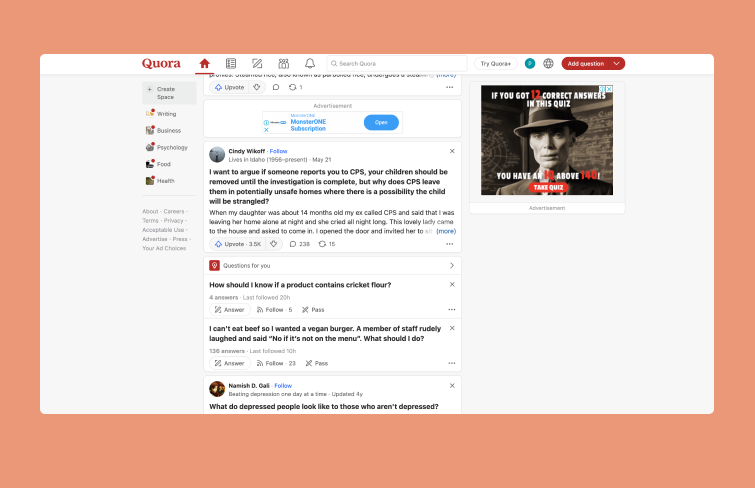This screenshot has height=488, width=755.
Task: Click the Add question button
Action: tap(586, 64)
